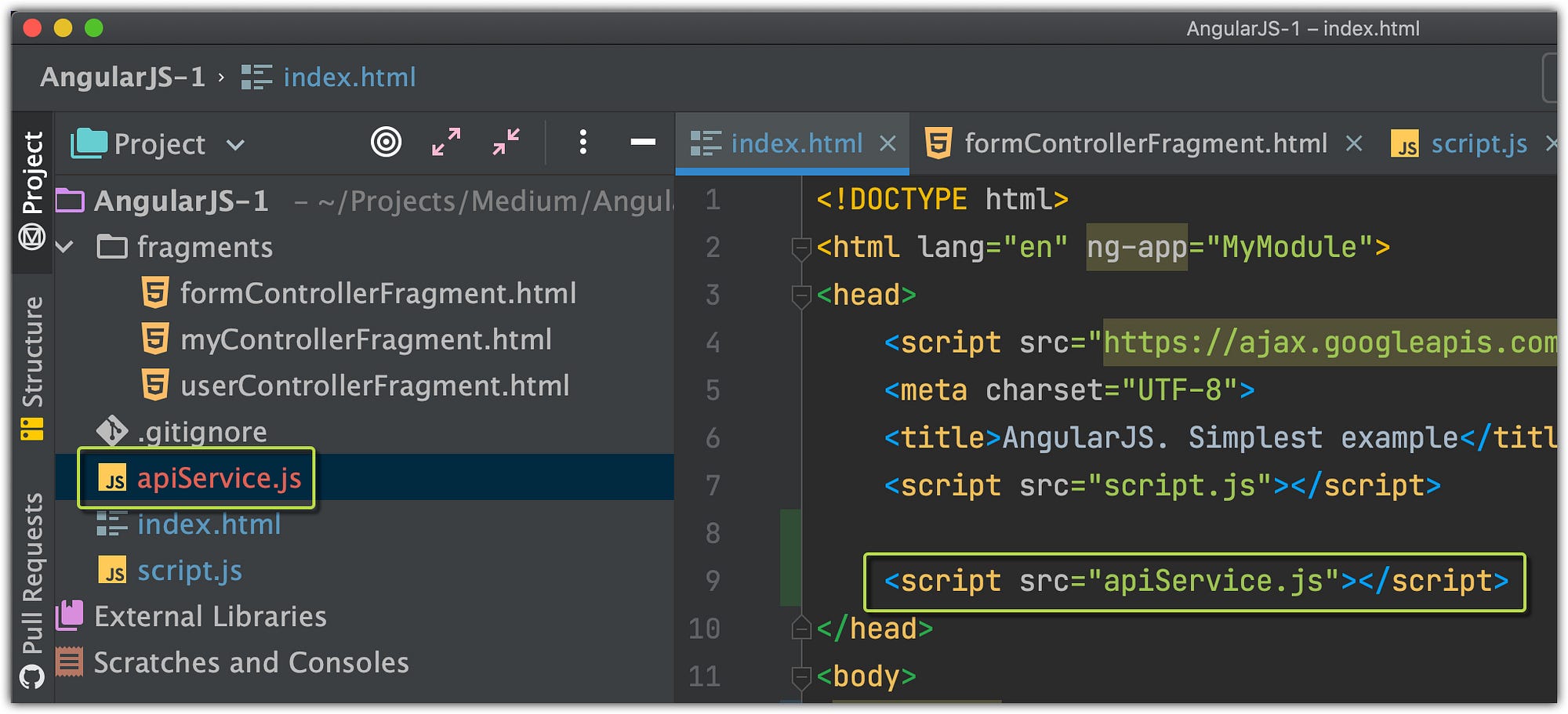This screenshot has width=1568, height=714.
Task: Click the External Libraries icon
Action: pyautogui.click(x=70, y=616)
